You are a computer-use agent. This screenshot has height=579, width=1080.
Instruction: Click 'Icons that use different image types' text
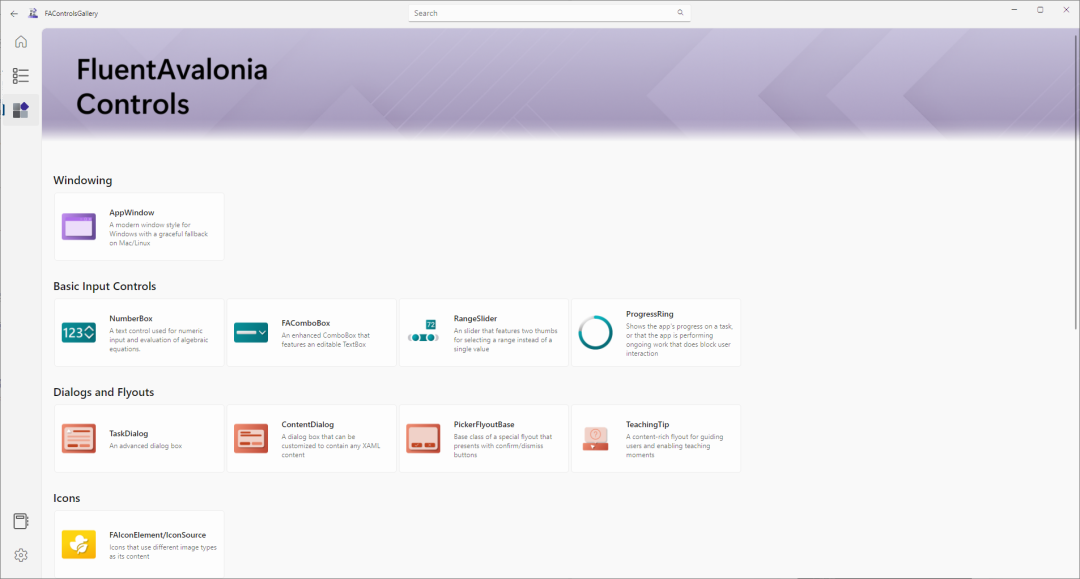[x=163, y=552]
